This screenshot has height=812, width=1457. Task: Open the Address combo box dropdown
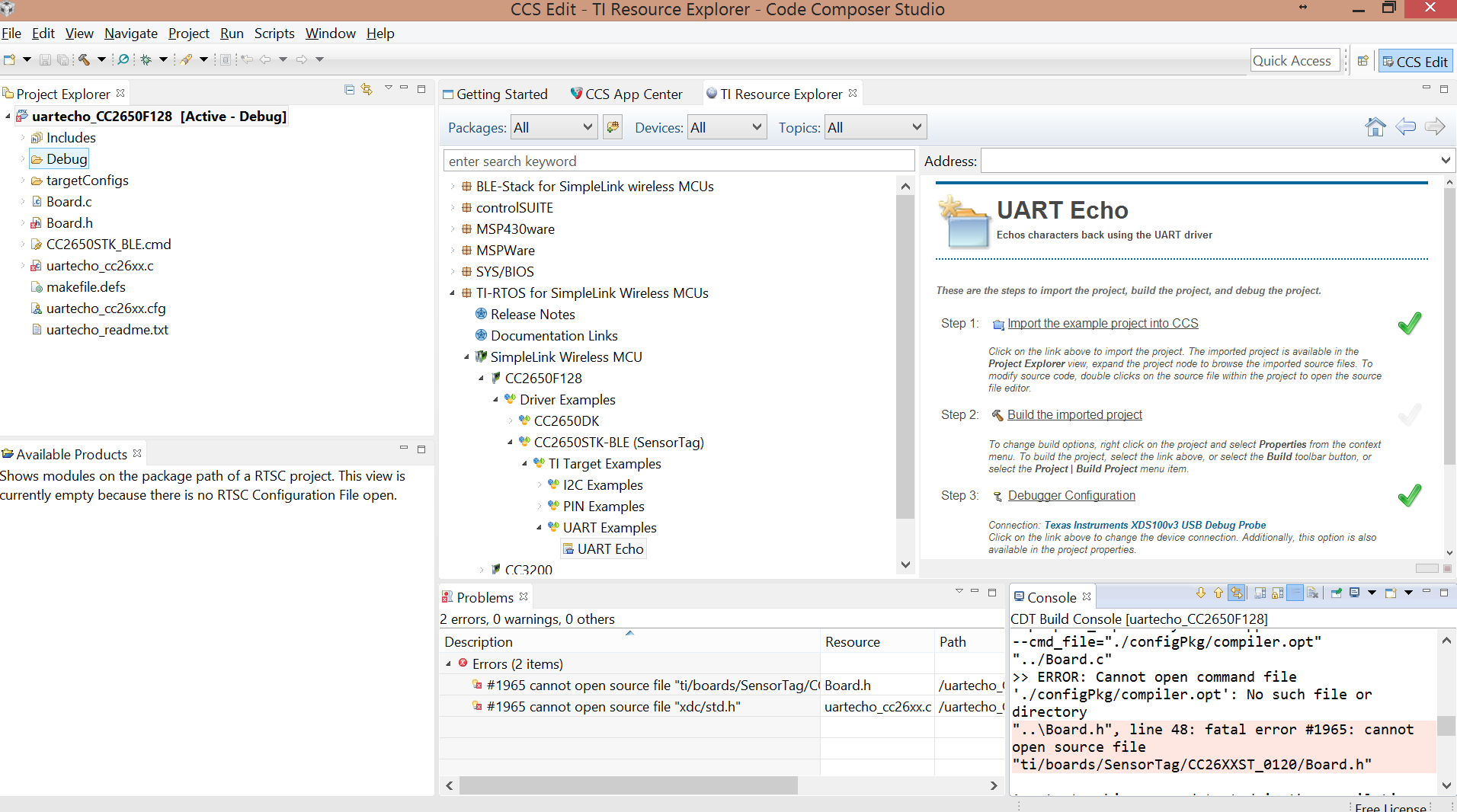[1445, 161]
